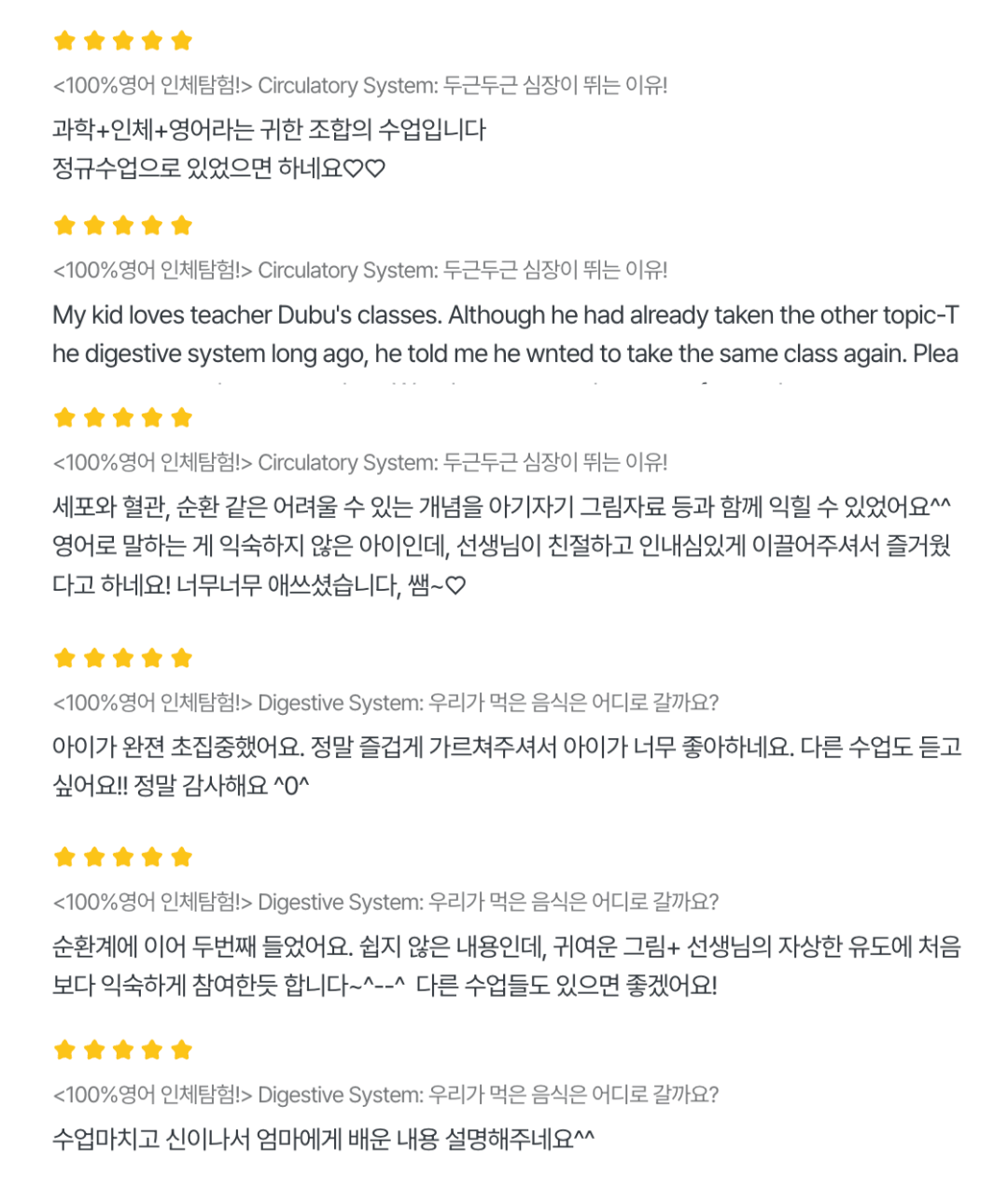This screenshot has width=1008, height=1191.
Task: Open the Circulatory System title above the Dubu review
Action: 360,271
